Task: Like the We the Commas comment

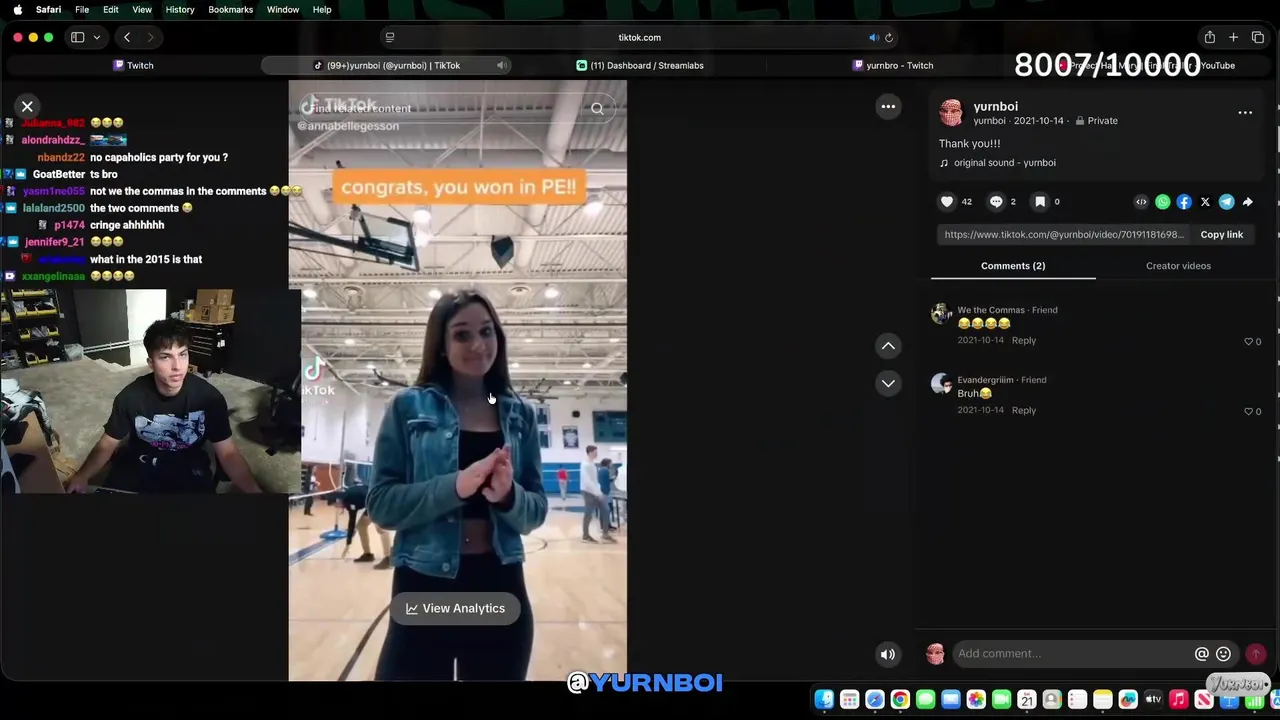Action: point(1248,341)
